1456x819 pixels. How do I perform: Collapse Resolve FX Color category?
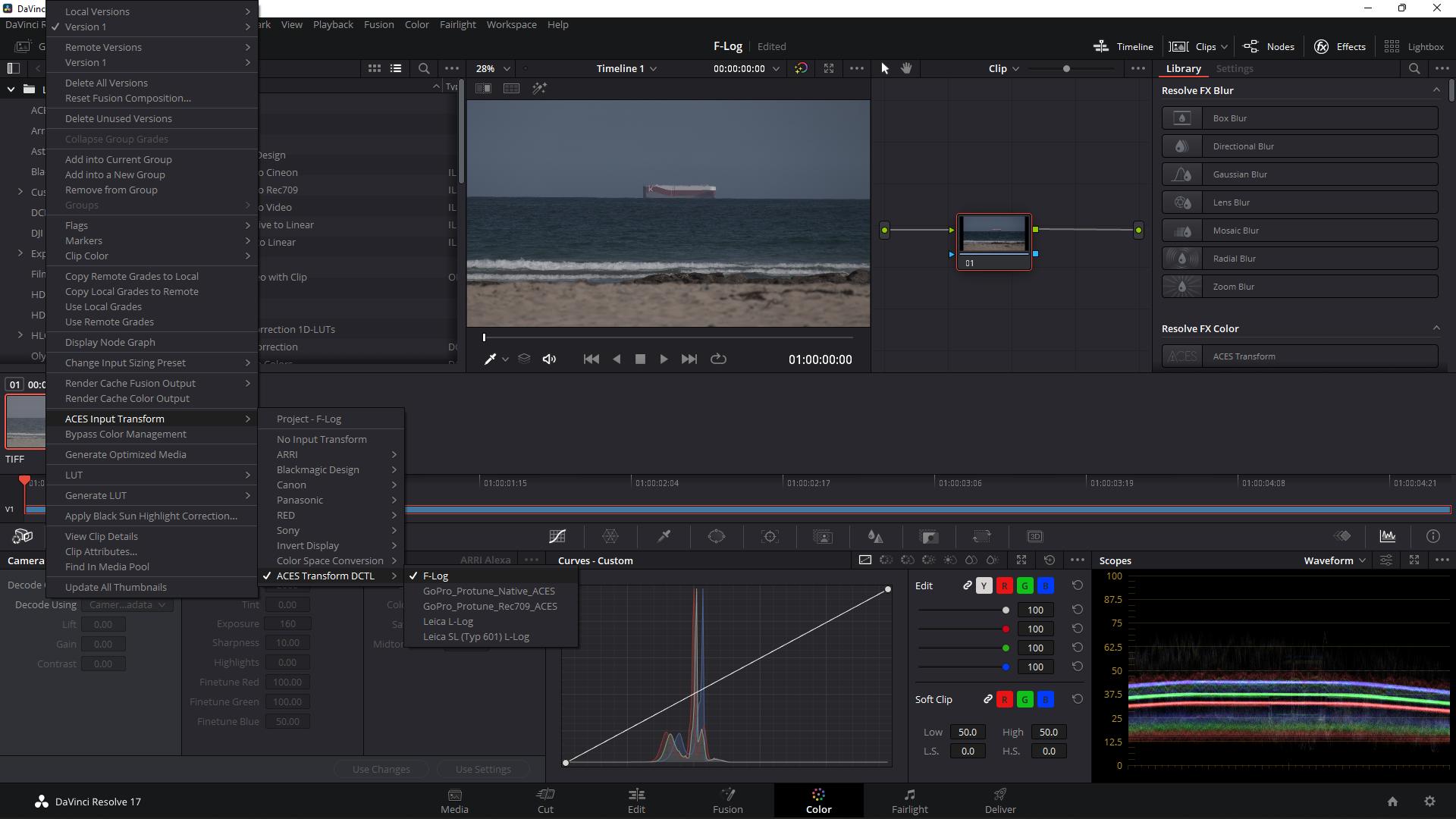point(1436,328)
